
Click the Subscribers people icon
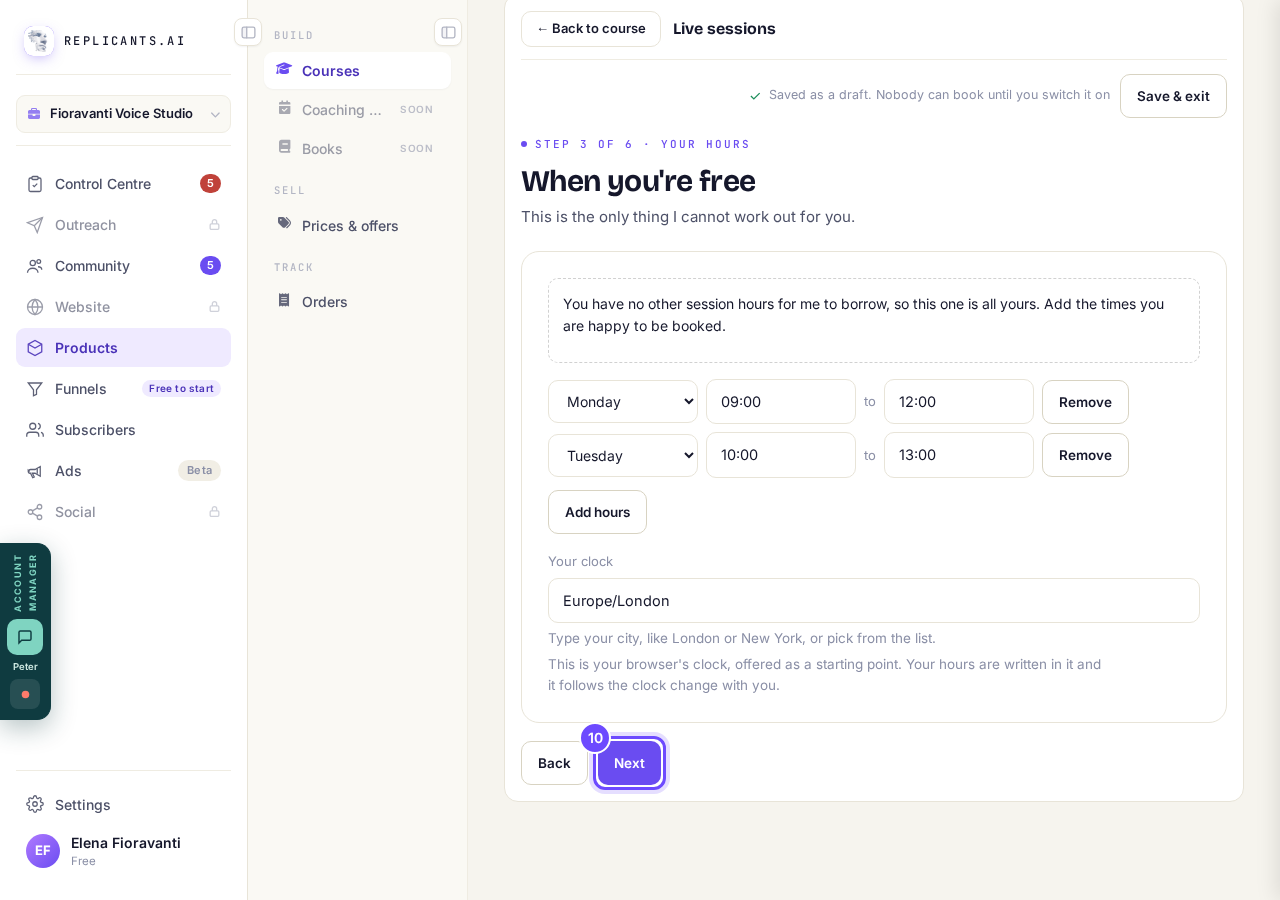(x=35, y=430)
